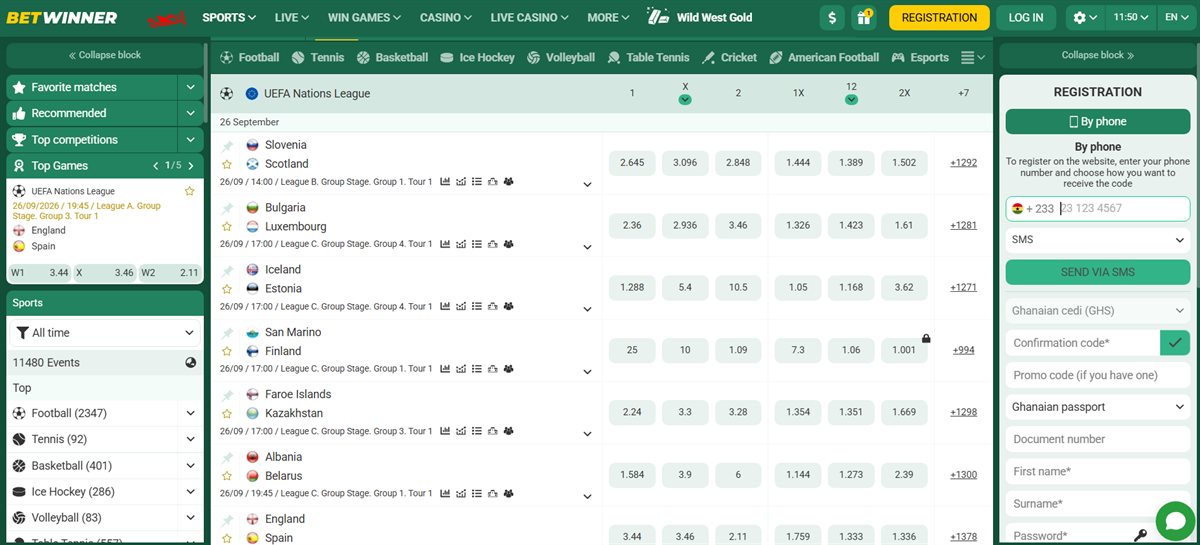
Task: Open list icon for Slovenia vs Scotland
Action: pyautogui.click(x=476, y=182)
